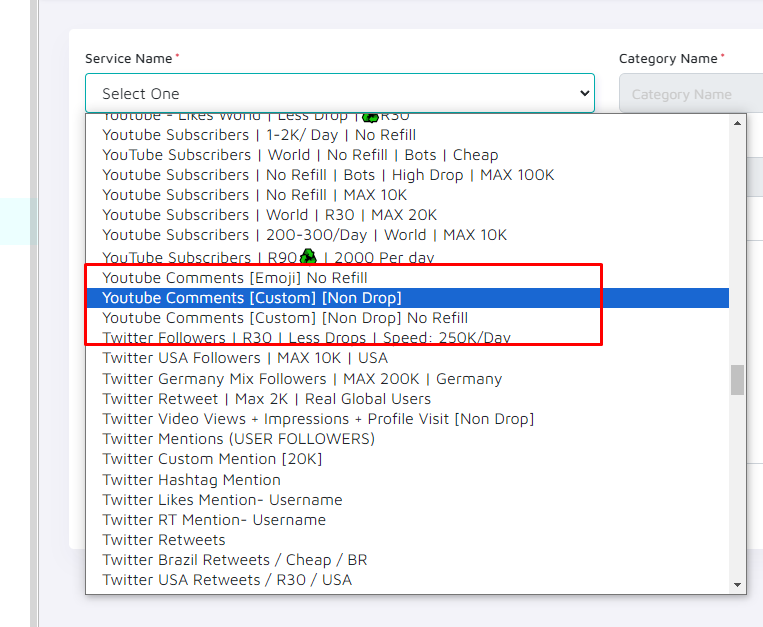
Task: Select Twitter USA Followers | MAX 10K | USA
Action: coord(407,358)
